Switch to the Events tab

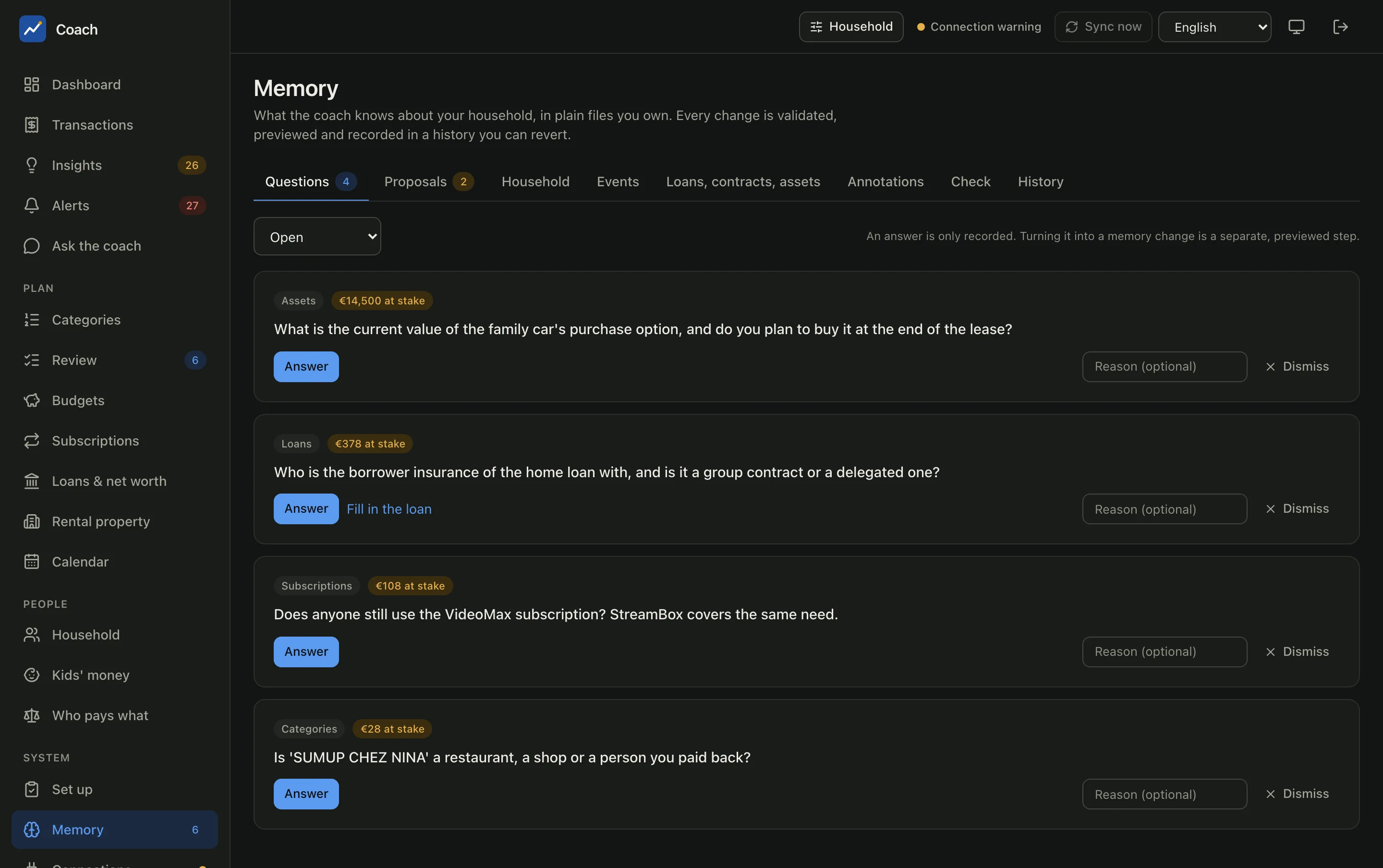(x=618, y=181)
